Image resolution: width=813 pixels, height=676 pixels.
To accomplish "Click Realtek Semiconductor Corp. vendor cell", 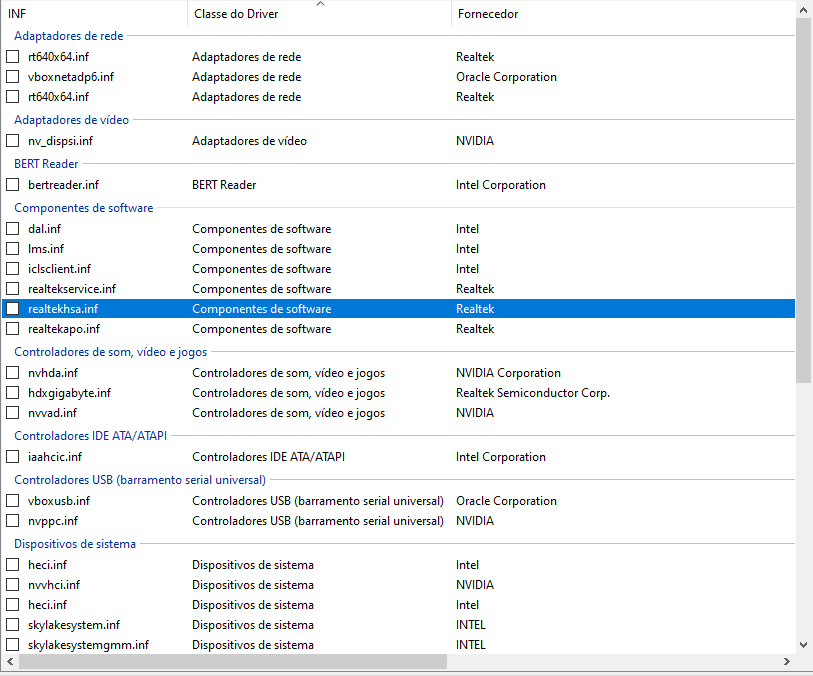I will 532,393.
